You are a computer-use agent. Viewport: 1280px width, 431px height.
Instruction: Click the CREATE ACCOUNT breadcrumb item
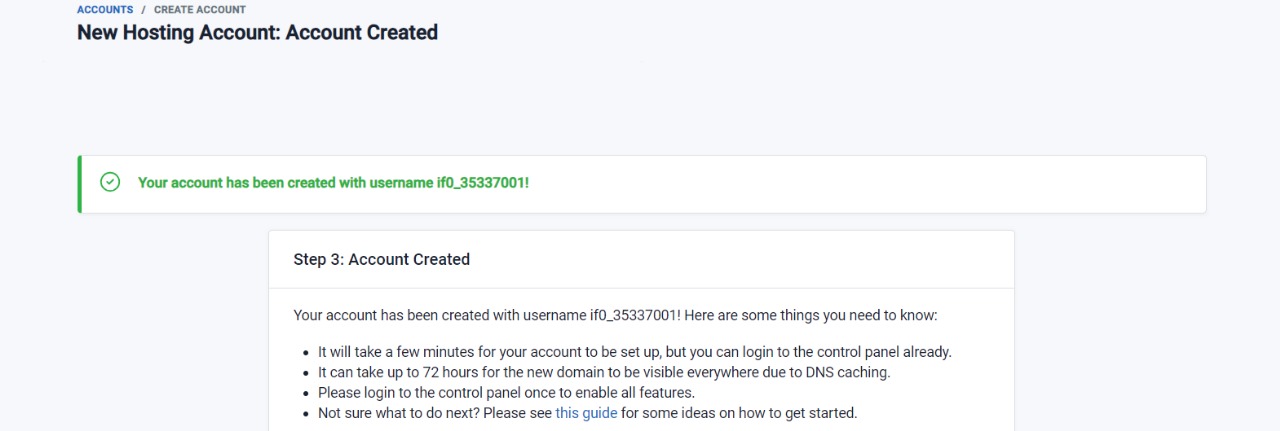pyautogui.click(x=200, y=10)
